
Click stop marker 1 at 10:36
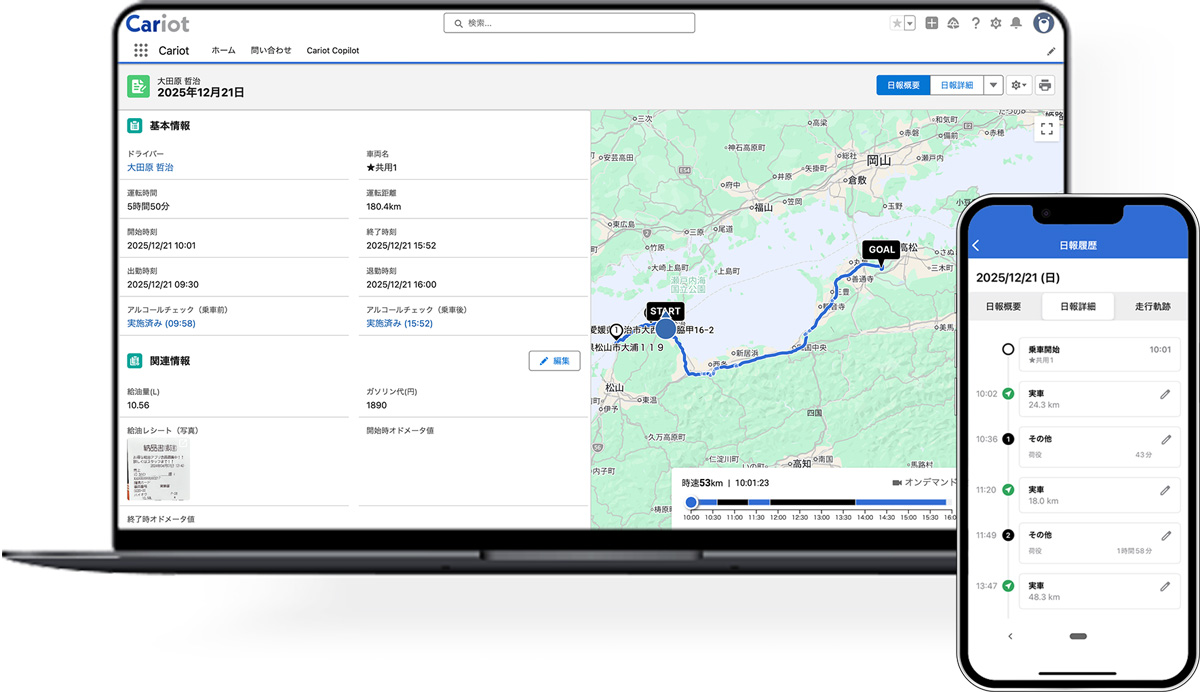tap(1008, 439)
